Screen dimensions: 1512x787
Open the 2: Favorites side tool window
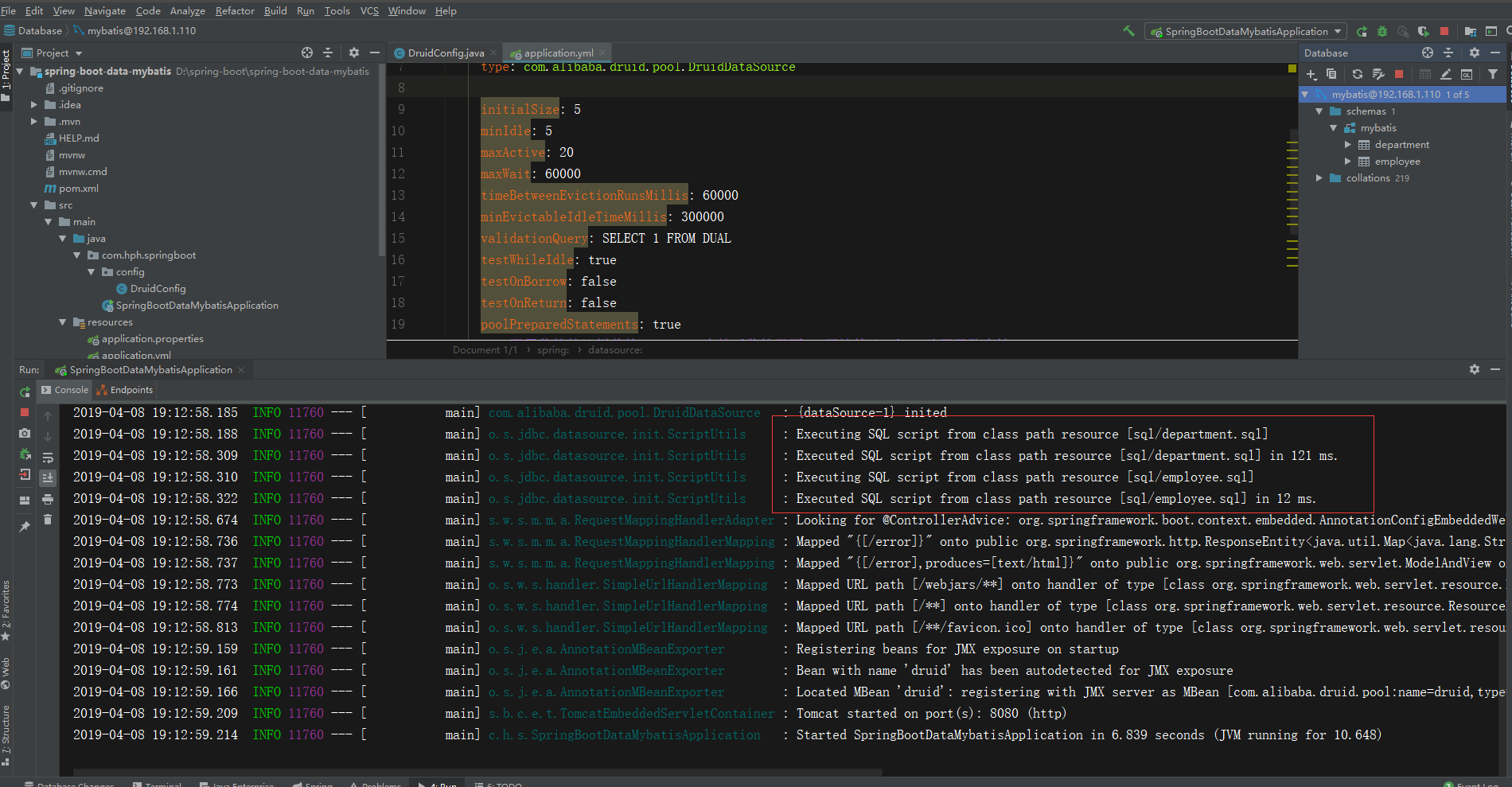[x=6, y=610]
